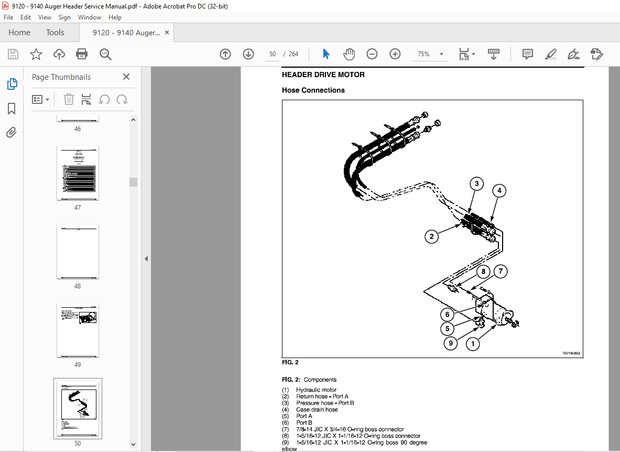620x452 pixels.
Task: Click the arrow selection tool
Action: [x=325, y=54]
